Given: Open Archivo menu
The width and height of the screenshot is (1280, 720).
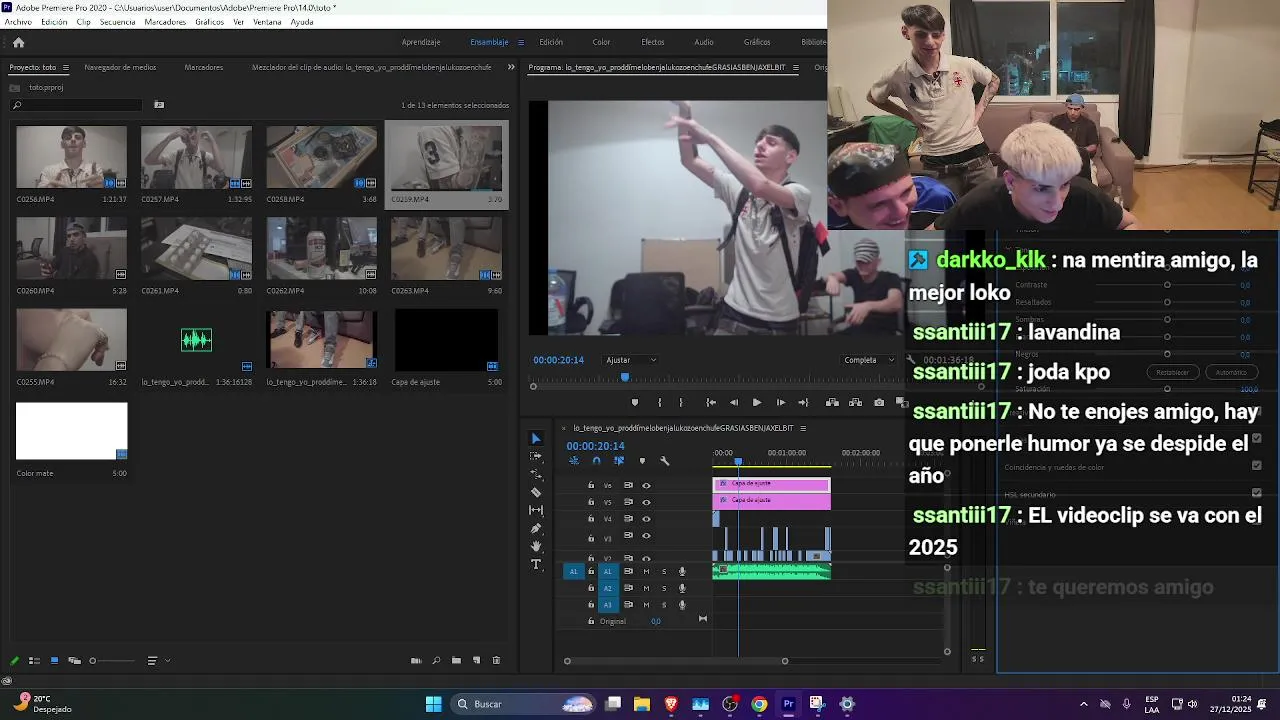Looking at the screenshot, I should (x=18, y=22).
